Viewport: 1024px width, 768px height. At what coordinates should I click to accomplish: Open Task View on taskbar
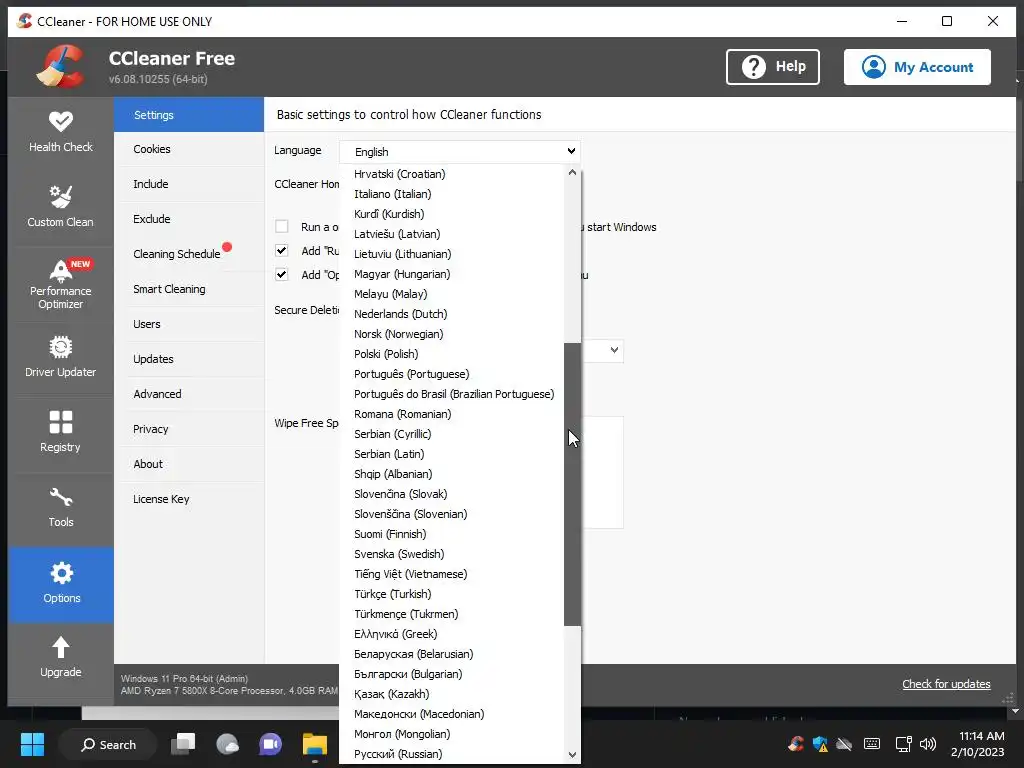pos(184,744)
